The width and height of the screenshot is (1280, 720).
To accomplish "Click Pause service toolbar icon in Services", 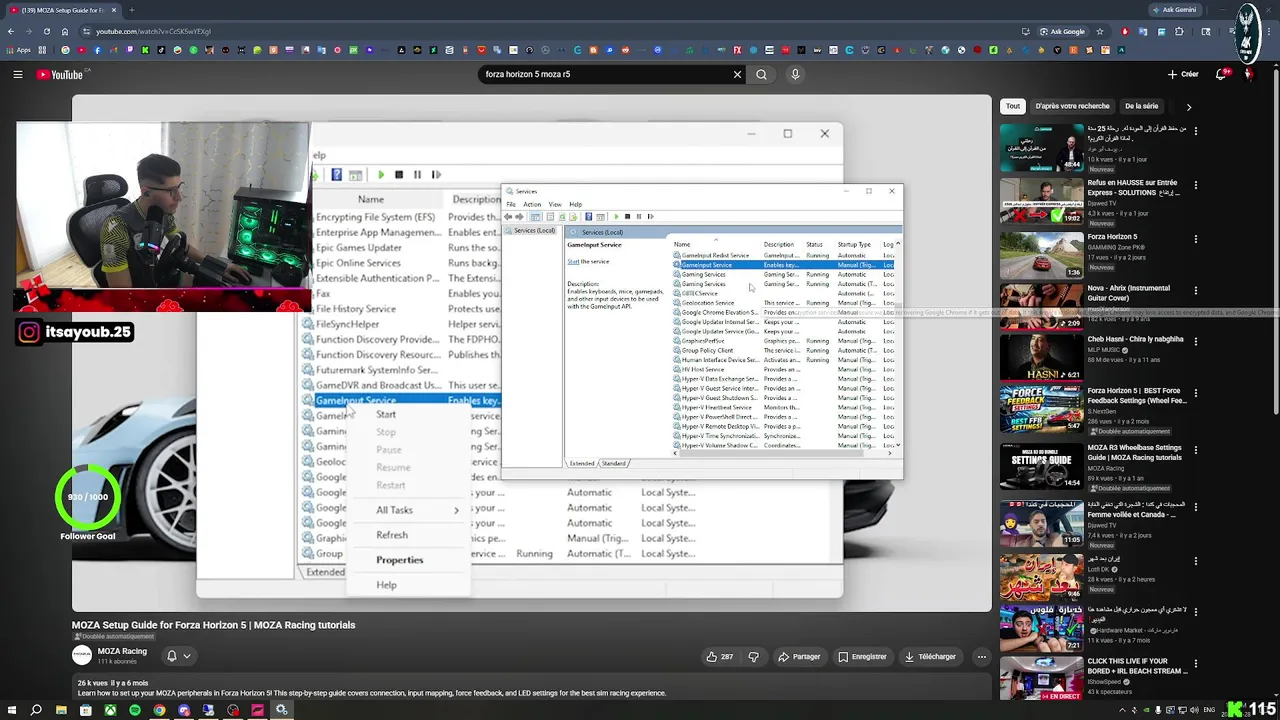I will pyautogui.click(x=639, y=216).
